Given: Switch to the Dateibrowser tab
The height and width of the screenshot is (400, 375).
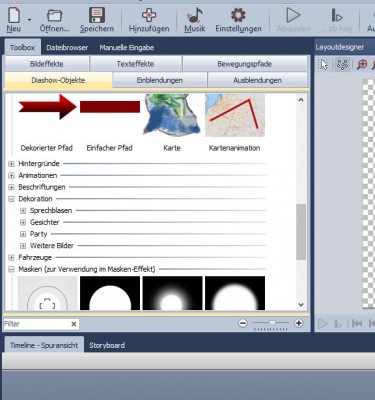Looking at the screenshot, I should [67, 48].
